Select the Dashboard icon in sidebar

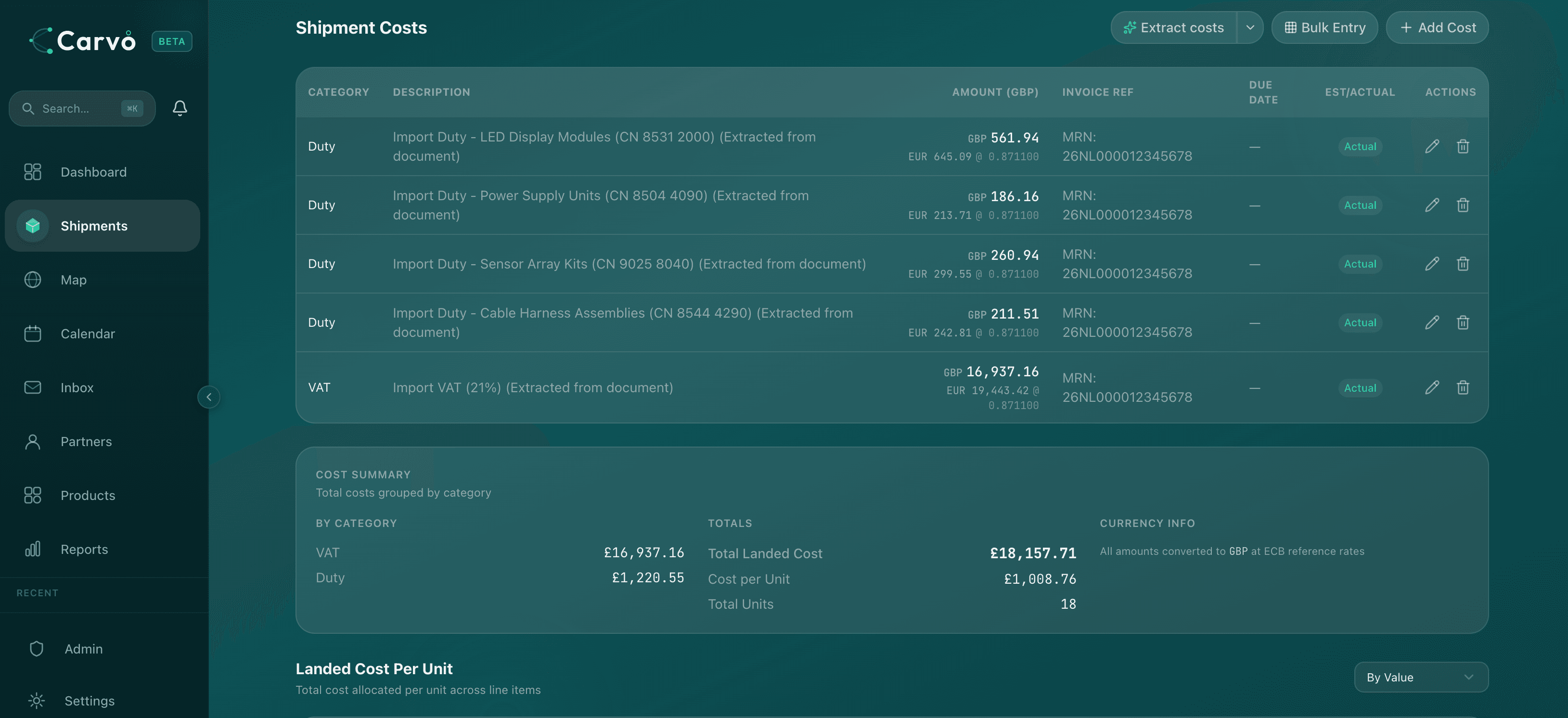[33, 172]
